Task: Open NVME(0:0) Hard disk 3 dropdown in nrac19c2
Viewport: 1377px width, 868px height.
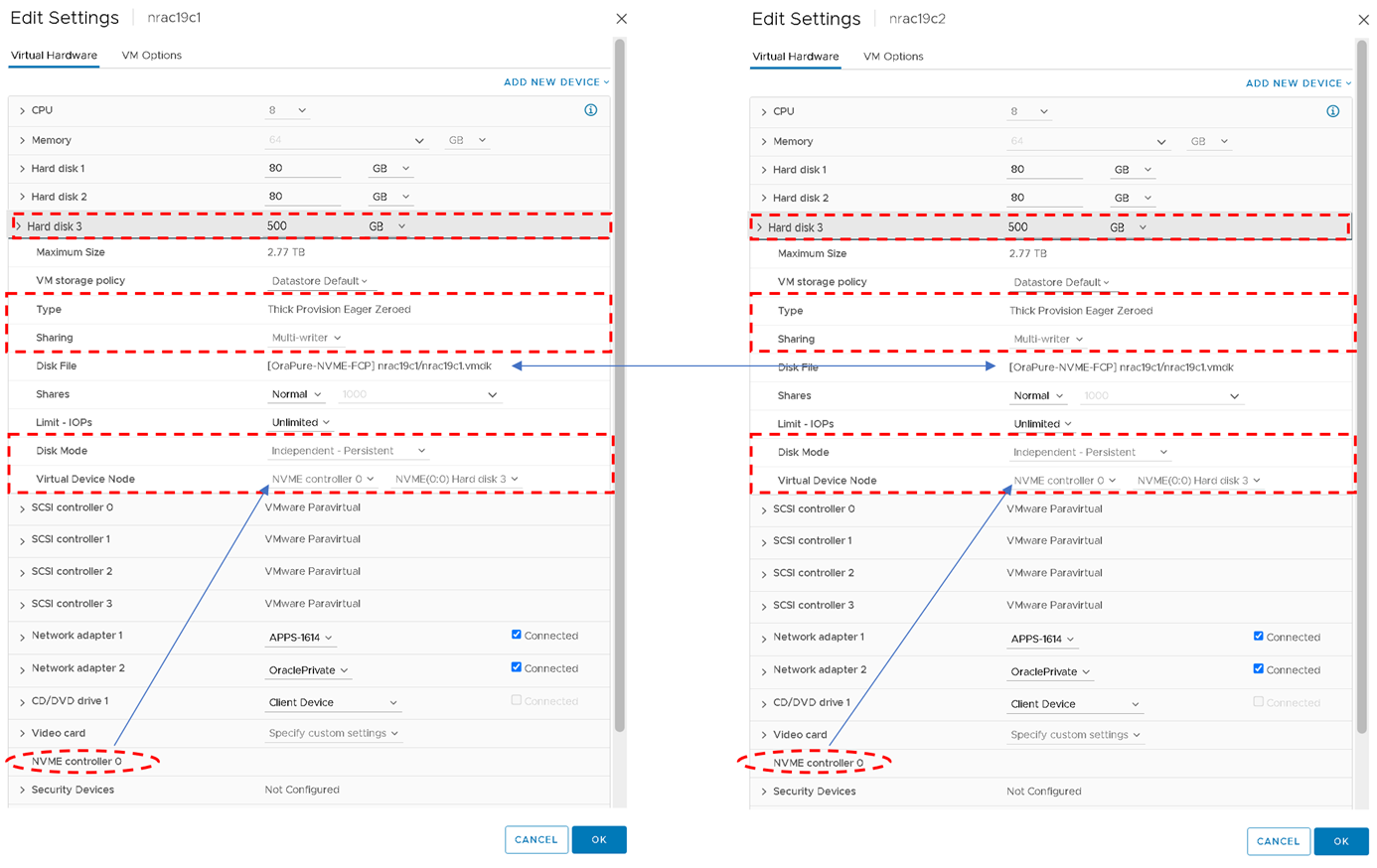Action: tap(1199, 481)
